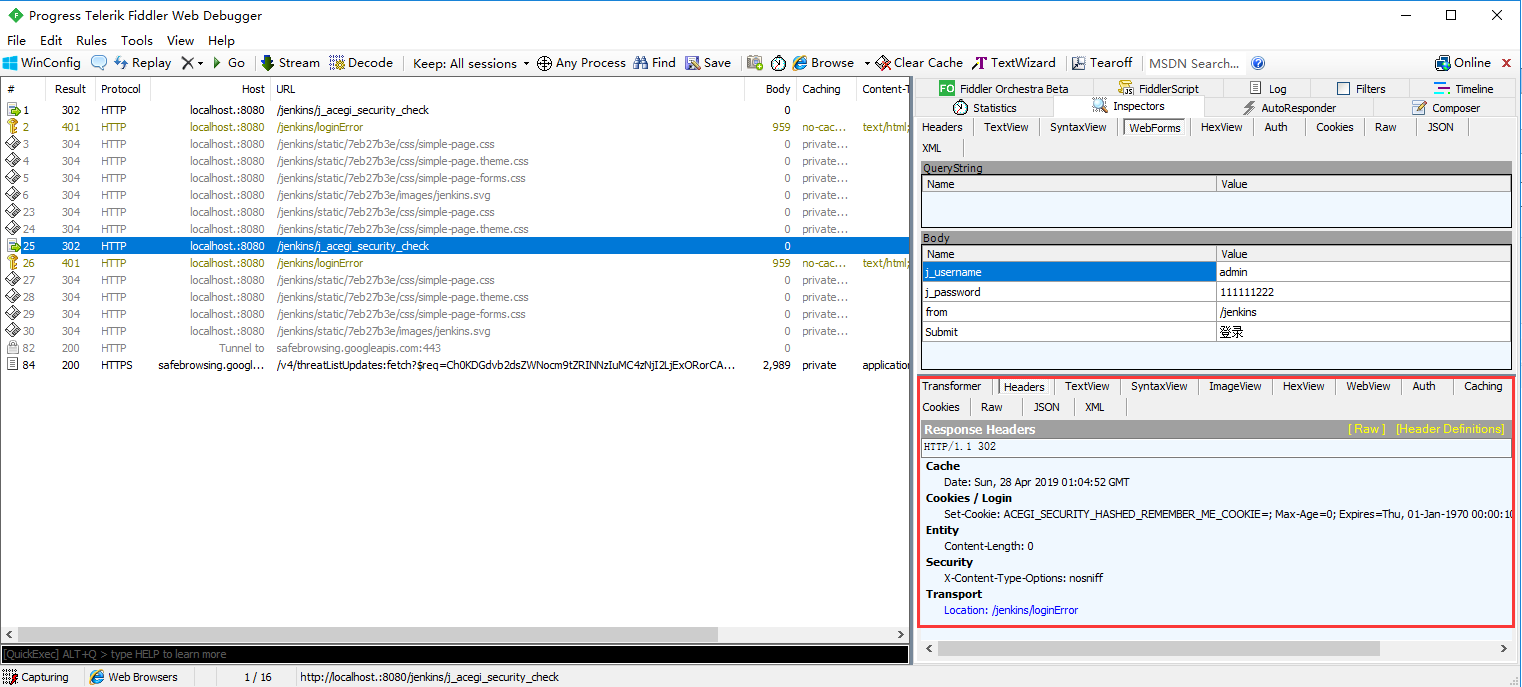Sort by the Protocol column header
The height and width of the screenshot is (687, 1522).
(x=121, y=89)
